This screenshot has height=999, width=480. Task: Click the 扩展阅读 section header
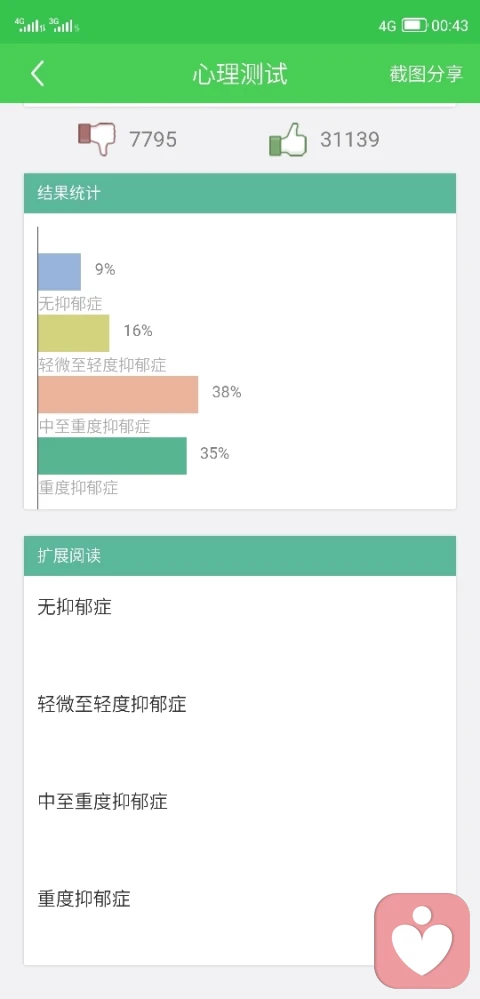click(240, 556)
